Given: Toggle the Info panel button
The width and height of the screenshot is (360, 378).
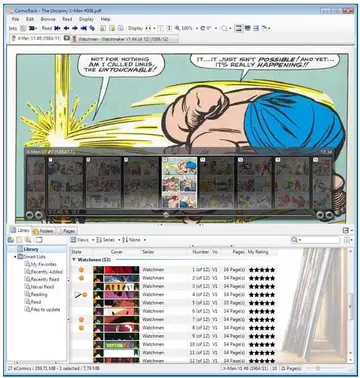Looking at the screenshot, I should pos(13,28).
